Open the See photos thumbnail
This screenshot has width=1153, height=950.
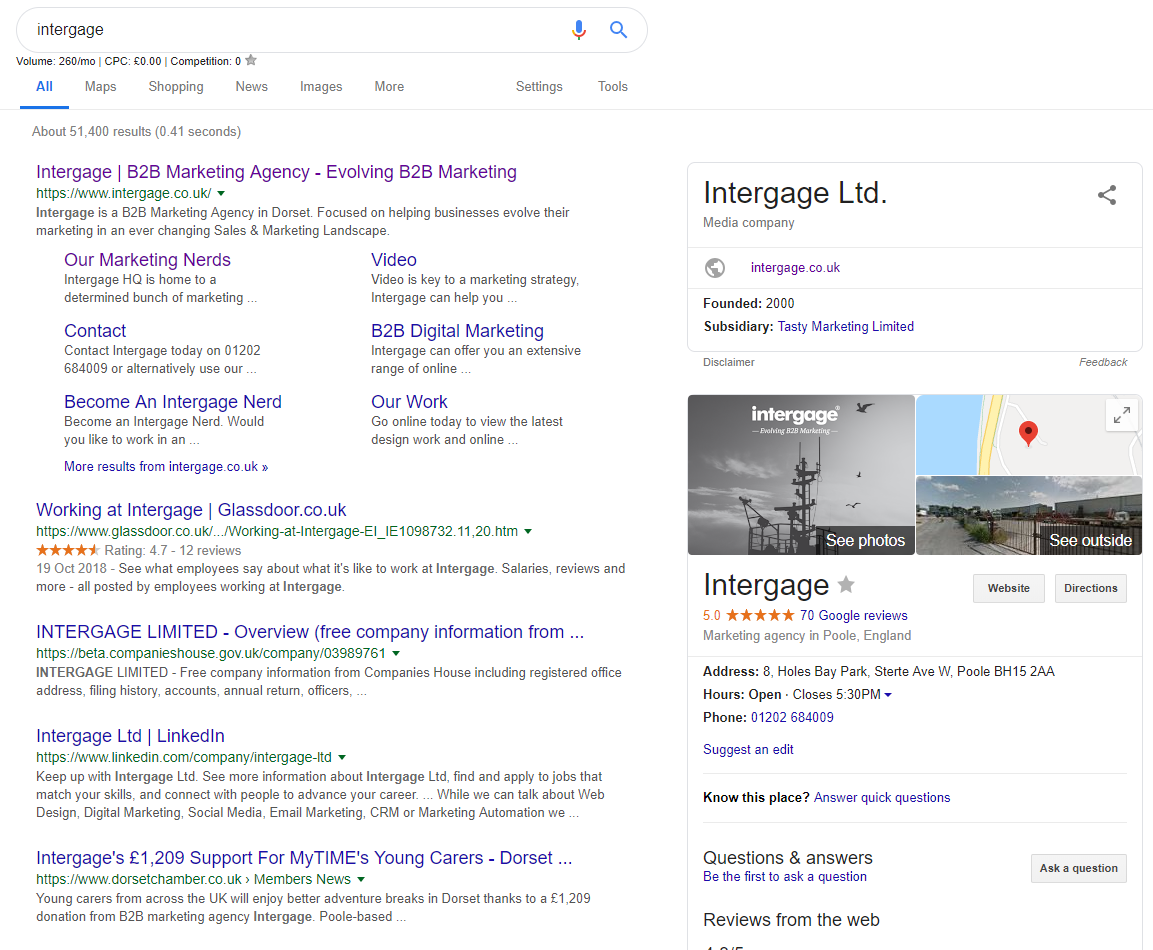(801, 475)
